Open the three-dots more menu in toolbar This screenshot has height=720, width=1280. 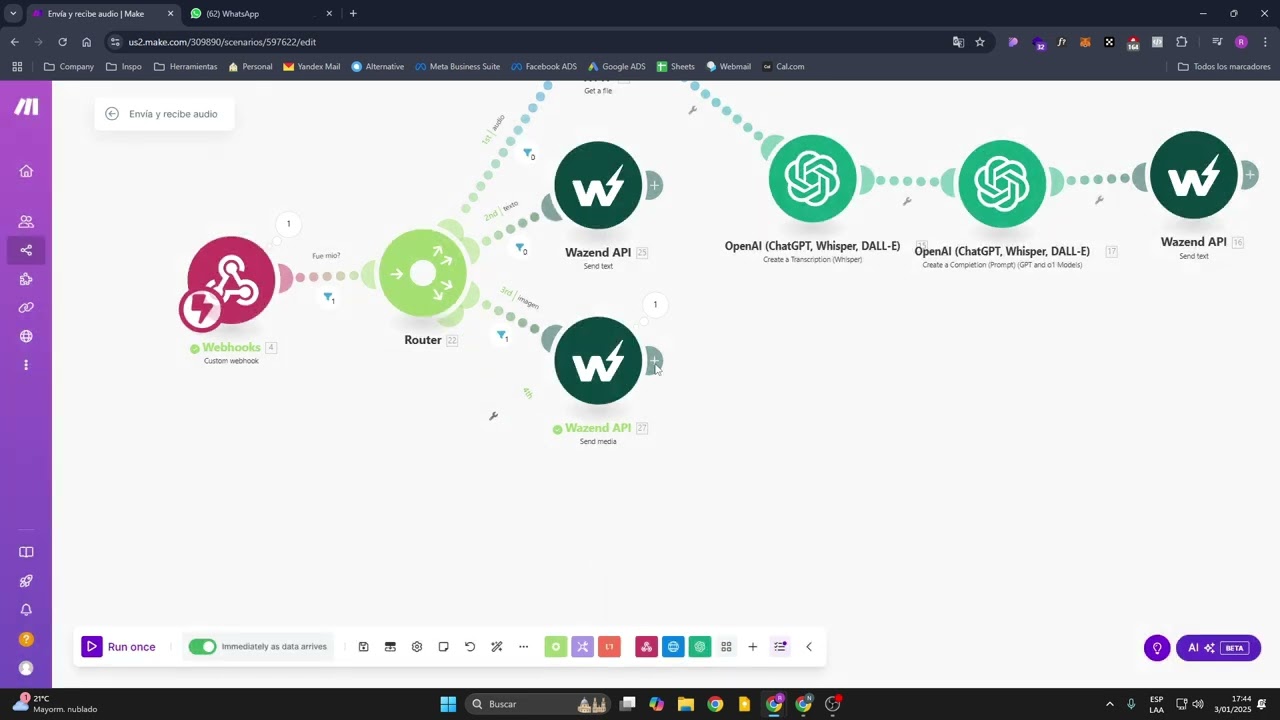tap(523, 647)
